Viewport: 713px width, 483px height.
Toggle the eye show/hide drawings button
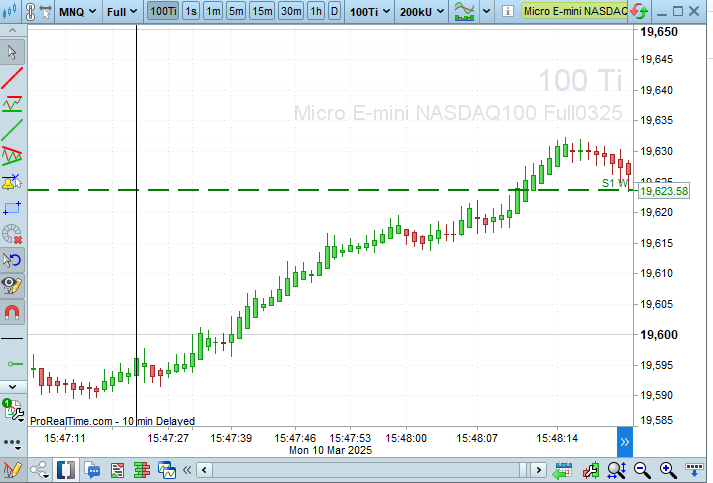pos(12,286)
